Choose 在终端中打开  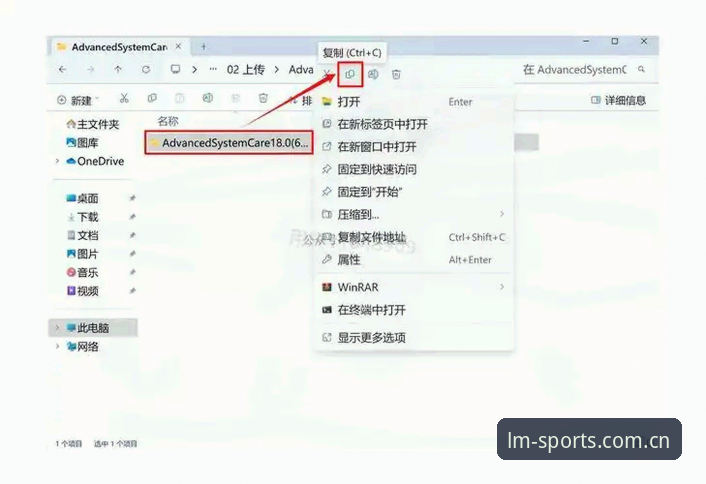coord(413,310)
